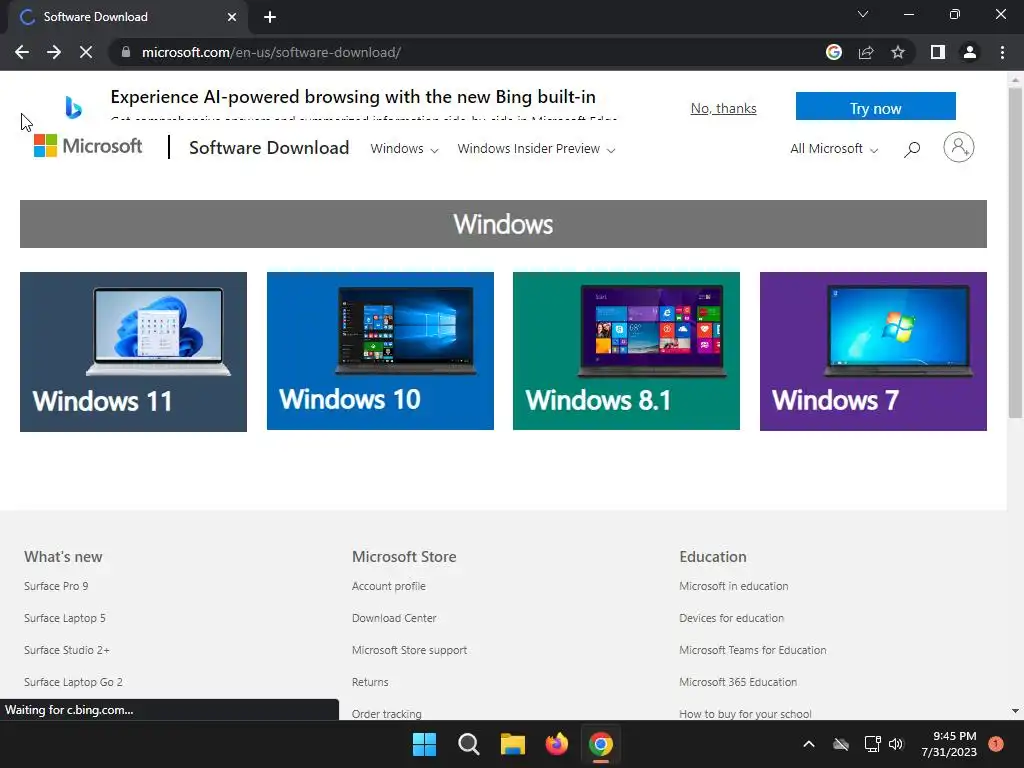This screenshot has height=768, width=1024.
Task: View site security lock information
Action: point(125,52)
